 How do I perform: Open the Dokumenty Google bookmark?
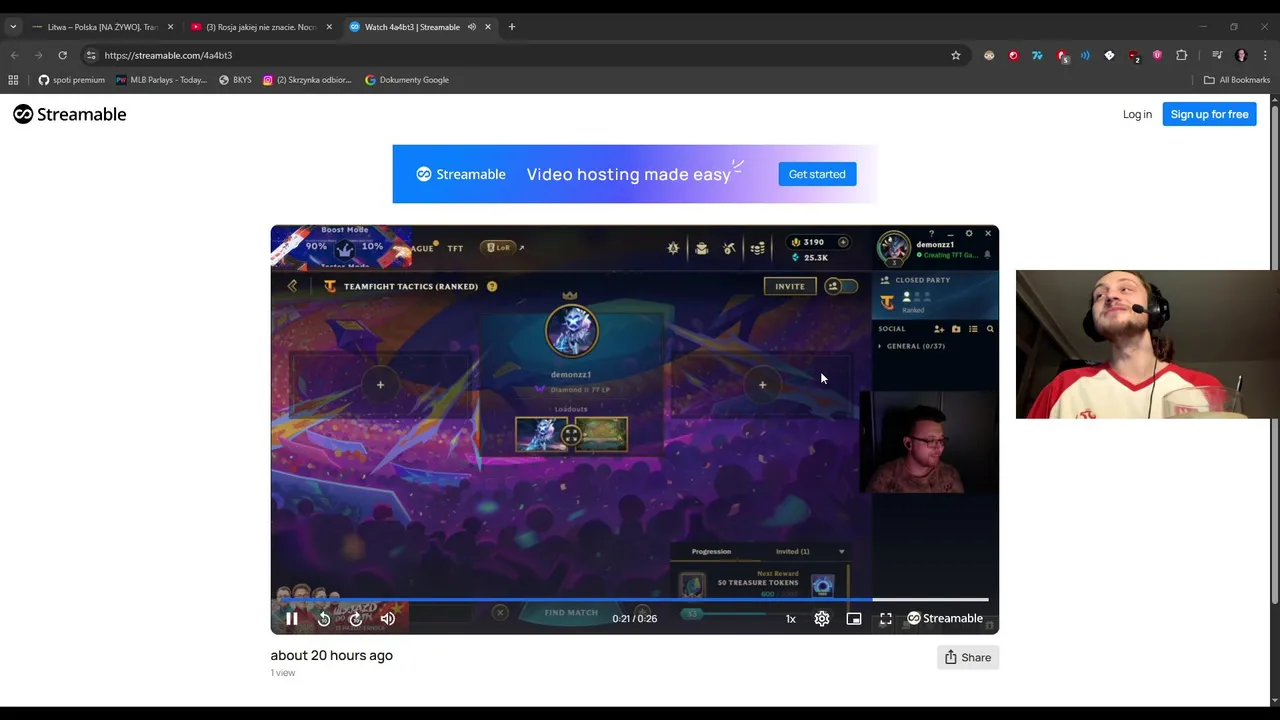click(406, 80)
